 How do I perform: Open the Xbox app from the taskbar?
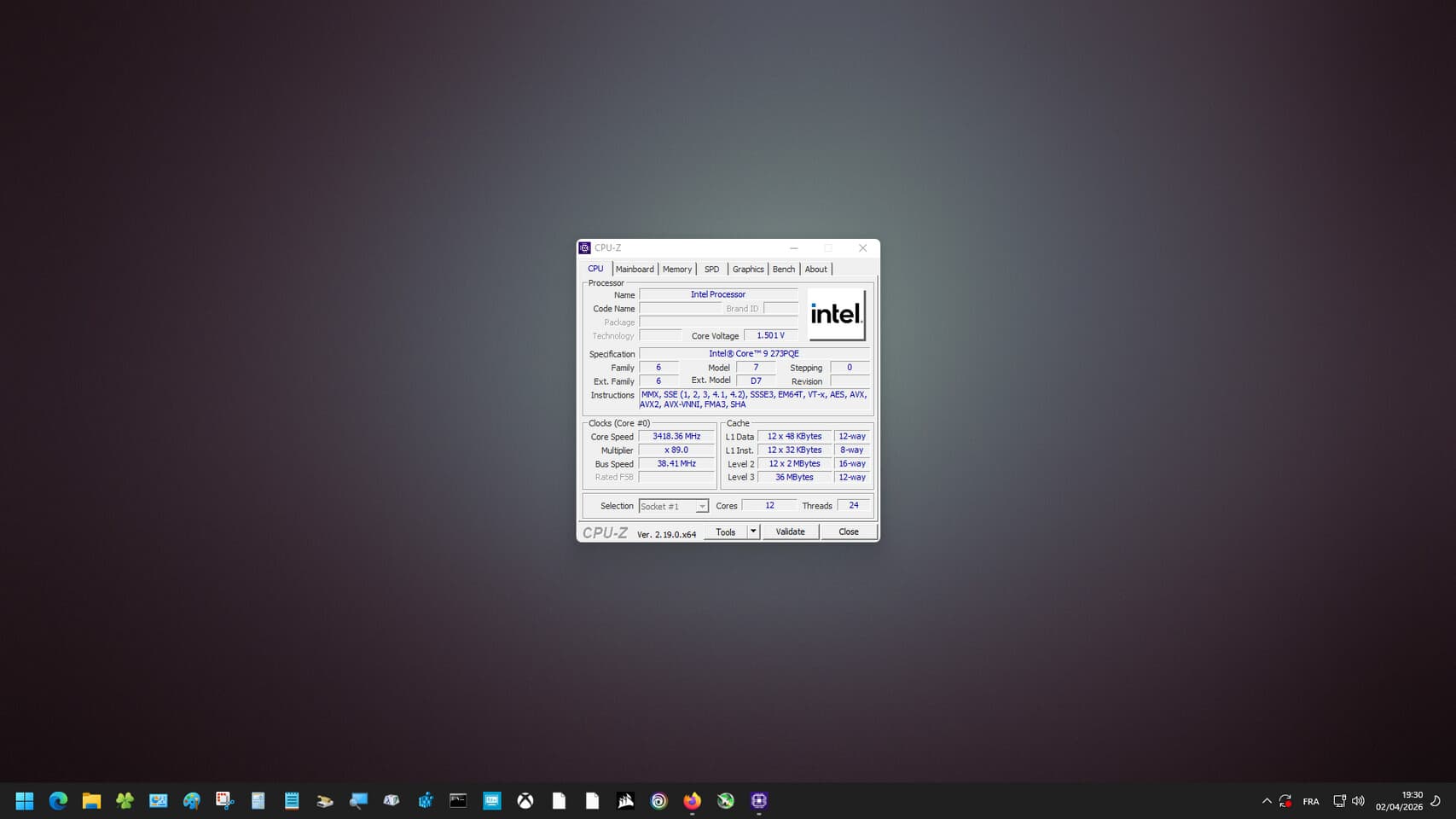pyautogui.click(x=525, y=800)
